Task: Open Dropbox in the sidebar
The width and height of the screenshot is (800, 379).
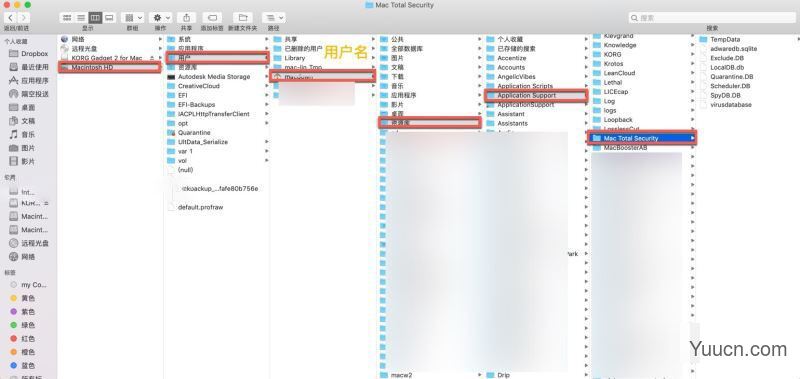Action: 29,54
